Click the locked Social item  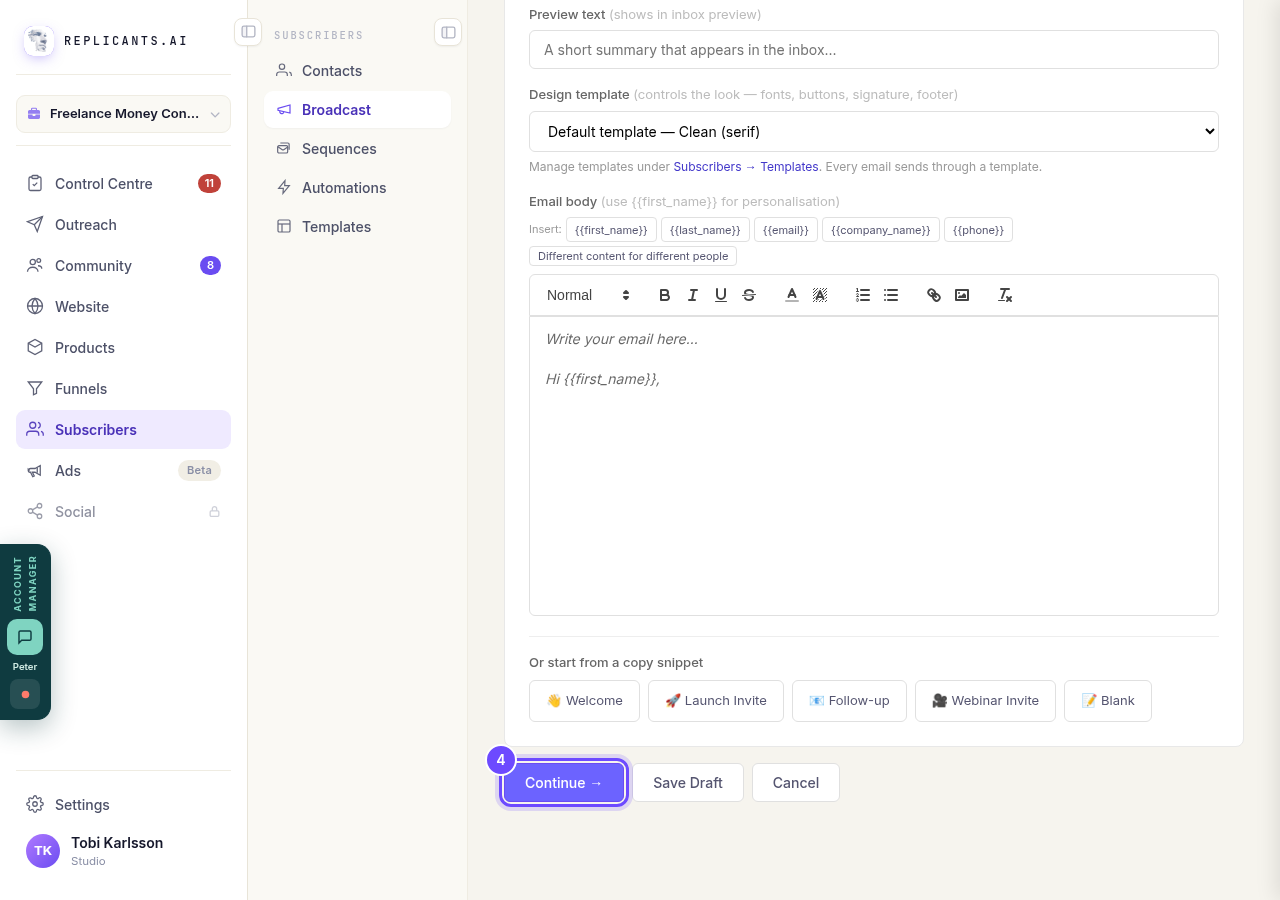123,512
